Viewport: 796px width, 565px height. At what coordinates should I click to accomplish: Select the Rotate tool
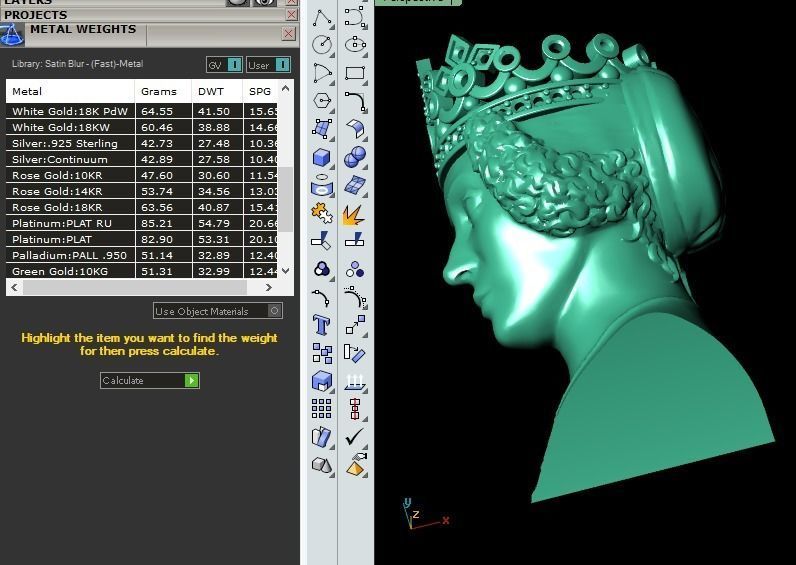tap(355, 353)
